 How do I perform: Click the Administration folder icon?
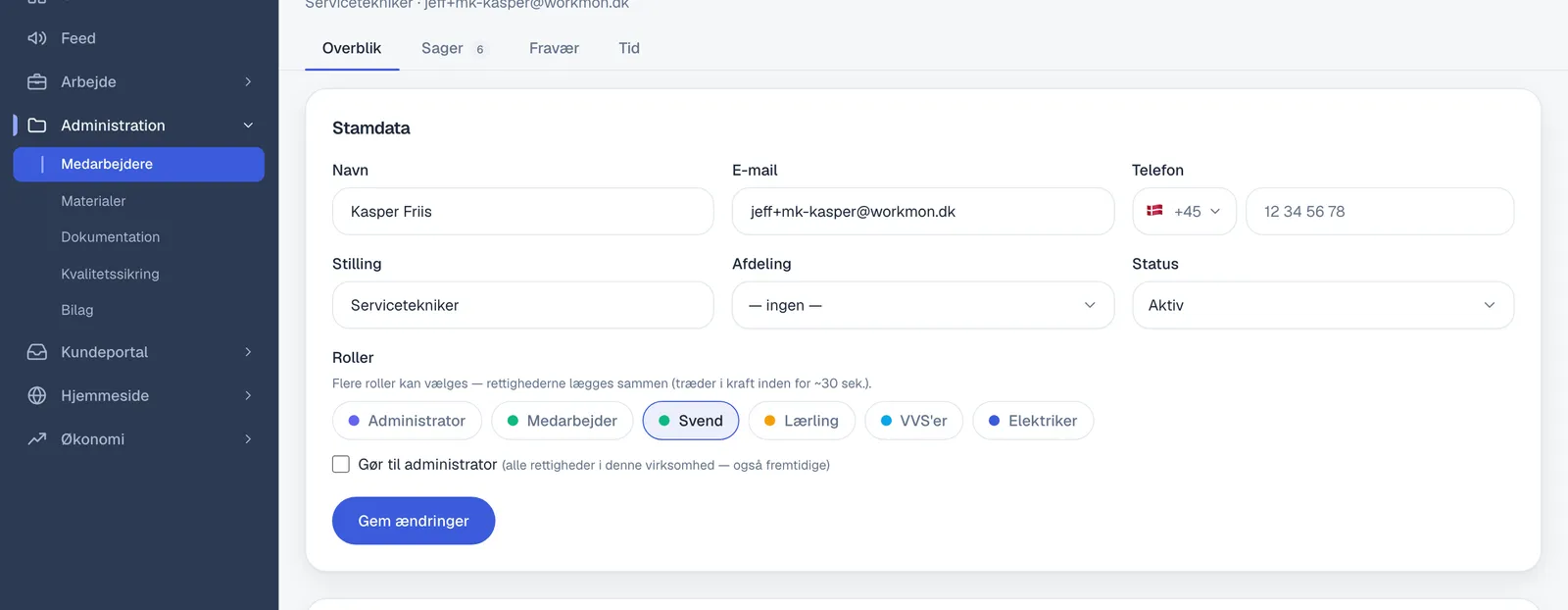click(x=37, y=126)
